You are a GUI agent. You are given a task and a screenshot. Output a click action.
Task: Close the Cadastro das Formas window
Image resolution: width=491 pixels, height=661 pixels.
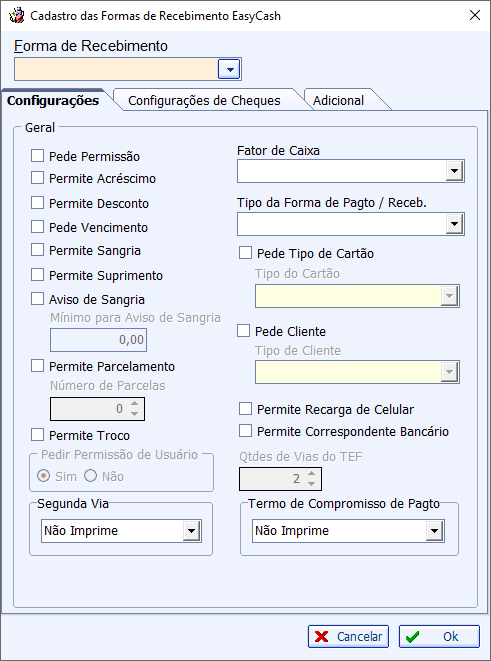point(475,15)
